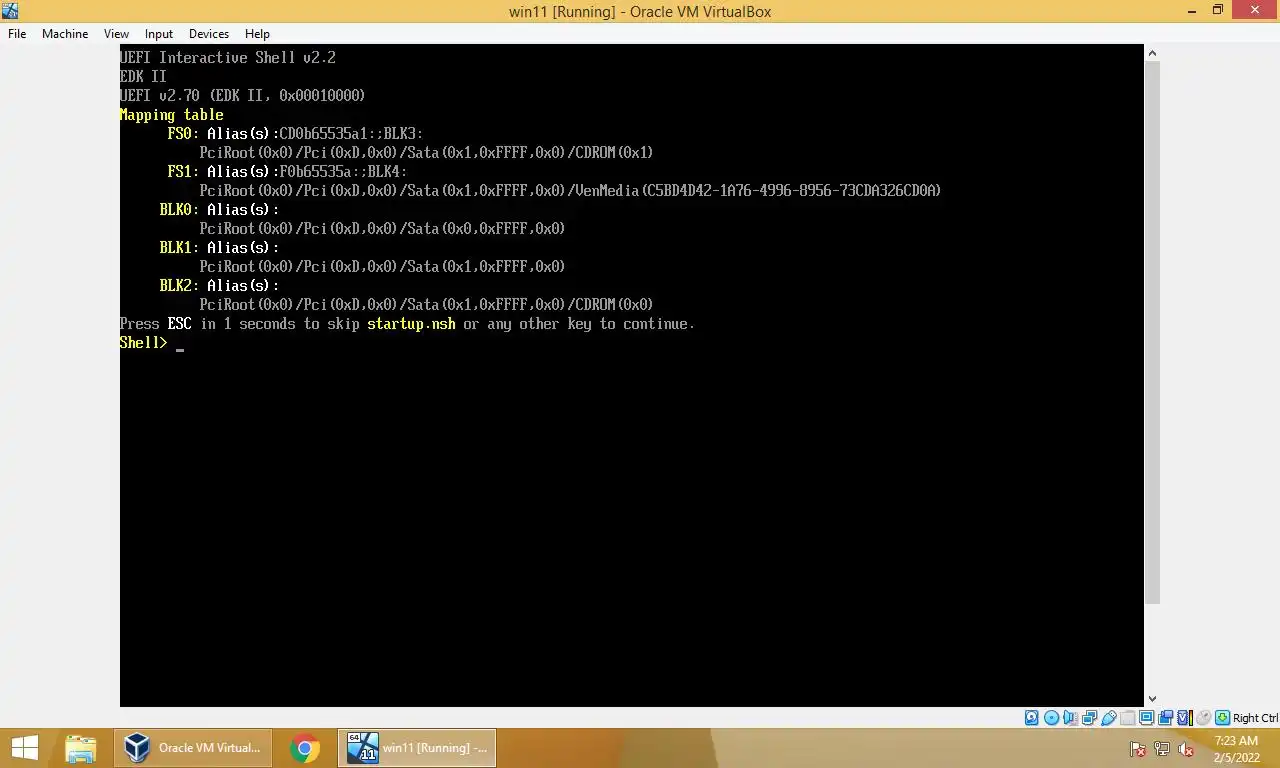Click the keyboard capture arrow icon
Screen dimensions: 1280x768
pos(1222,718)
